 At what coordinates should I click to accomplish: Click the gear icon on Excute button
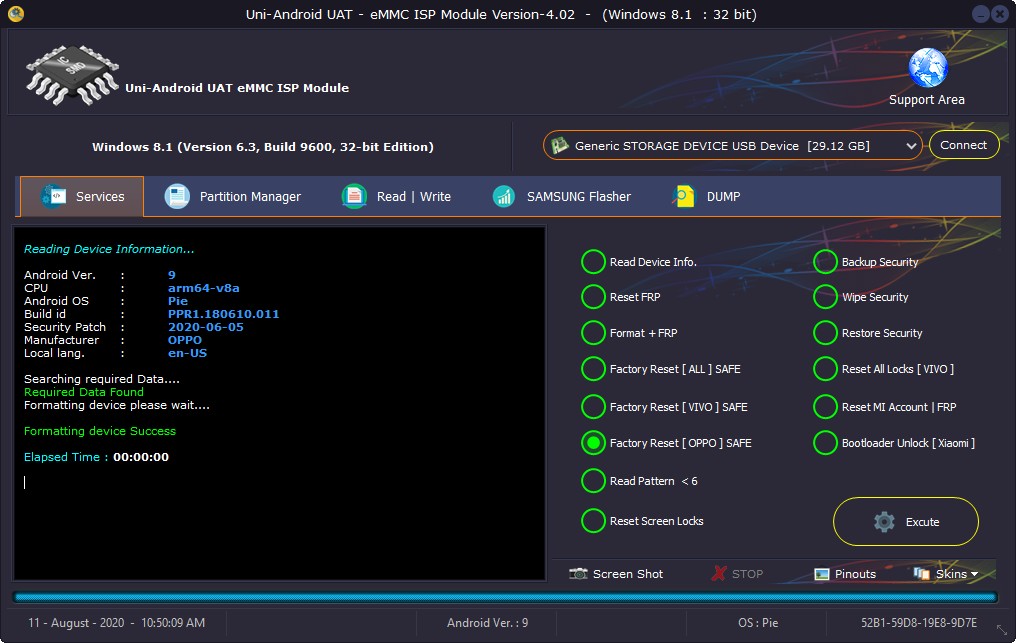pos(884,522)
